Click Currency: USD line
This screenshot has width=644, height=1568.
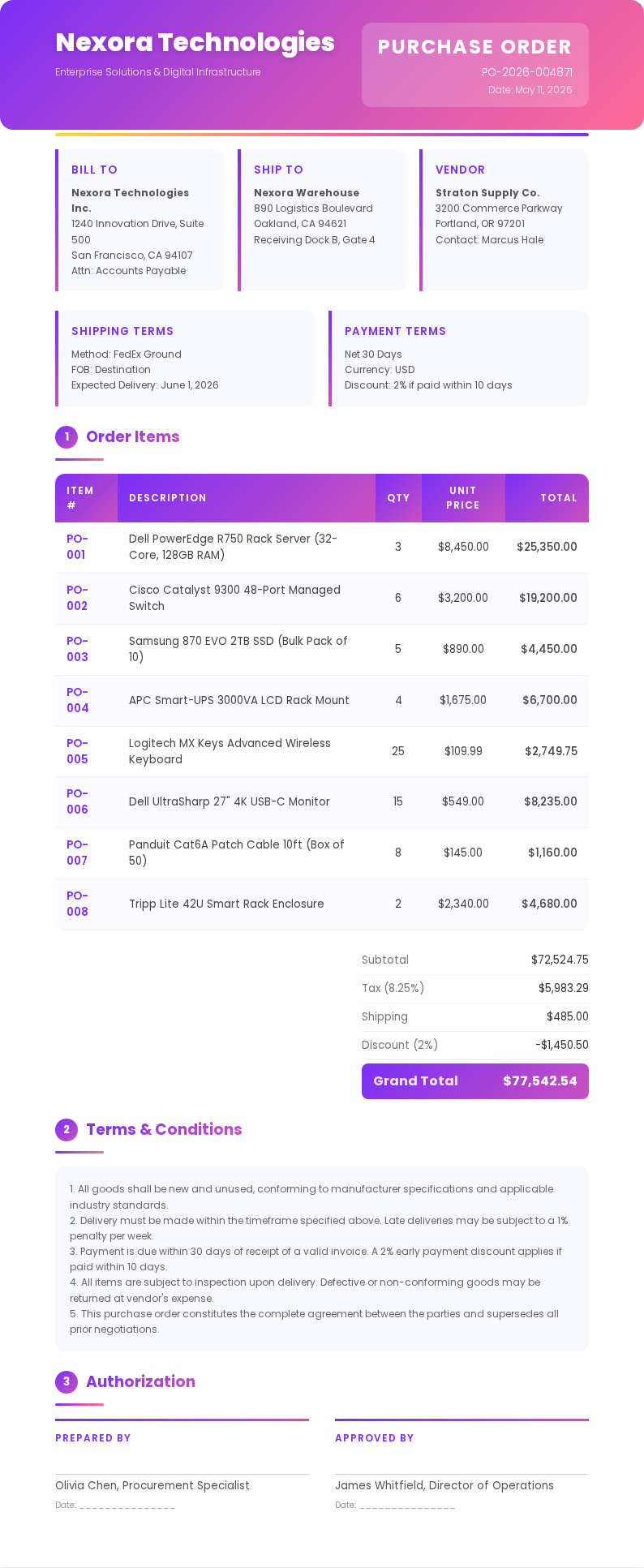click(x=380, y=370)
